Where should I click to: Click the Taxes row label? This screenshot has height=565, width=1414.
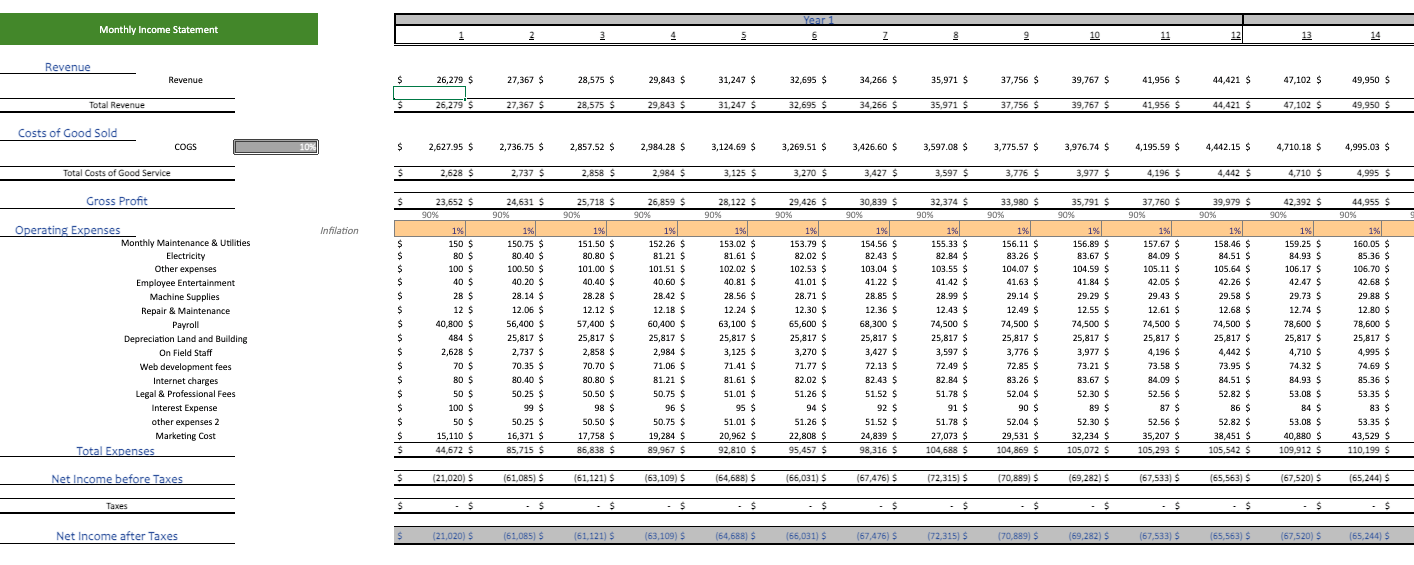click(x=117, y=507)
